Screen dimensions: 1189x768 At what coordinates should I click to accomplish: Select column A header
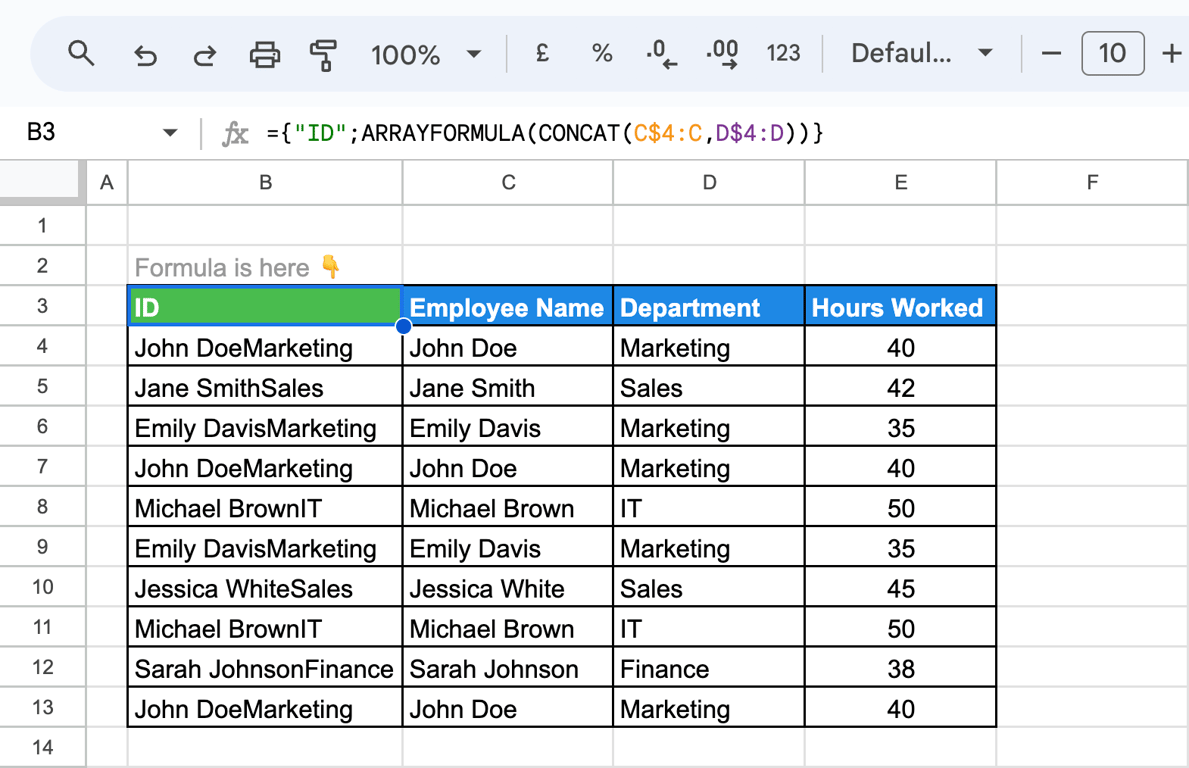[x=107, y=182]
